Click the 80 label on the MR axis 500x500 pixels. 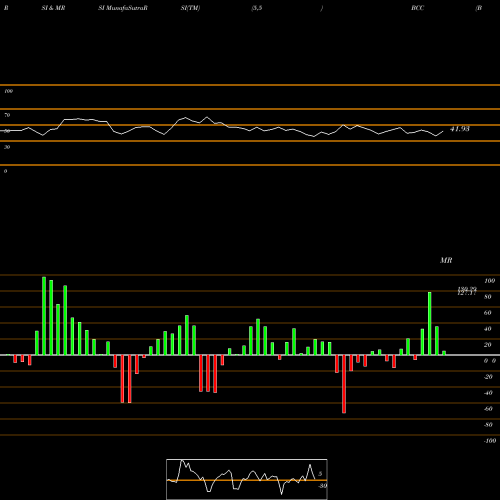click(x=488, y=297)
